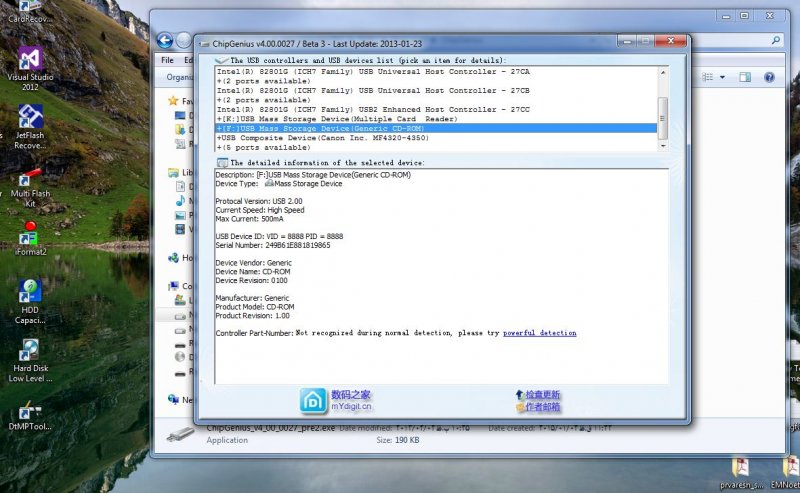
Task: Click device list scrollbar thumb
Action: pos(663,118)
